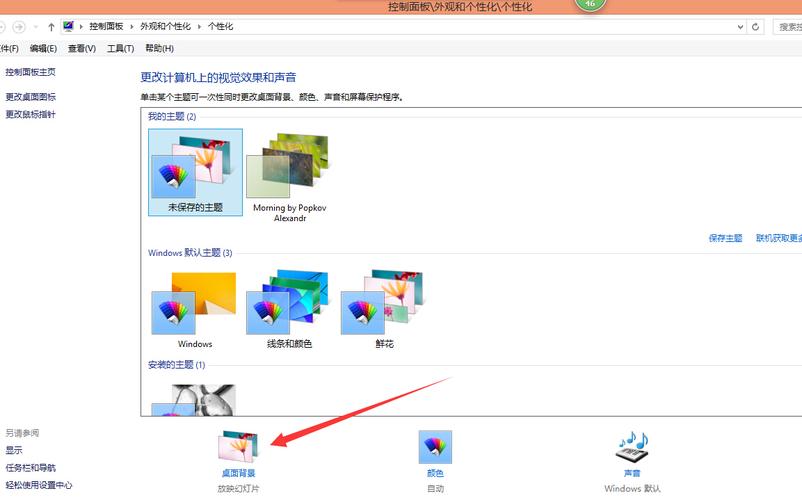Screen dimensions: 802x500
Task: Open the Sounds (声音) settings icon
Action: pos(632,447)
